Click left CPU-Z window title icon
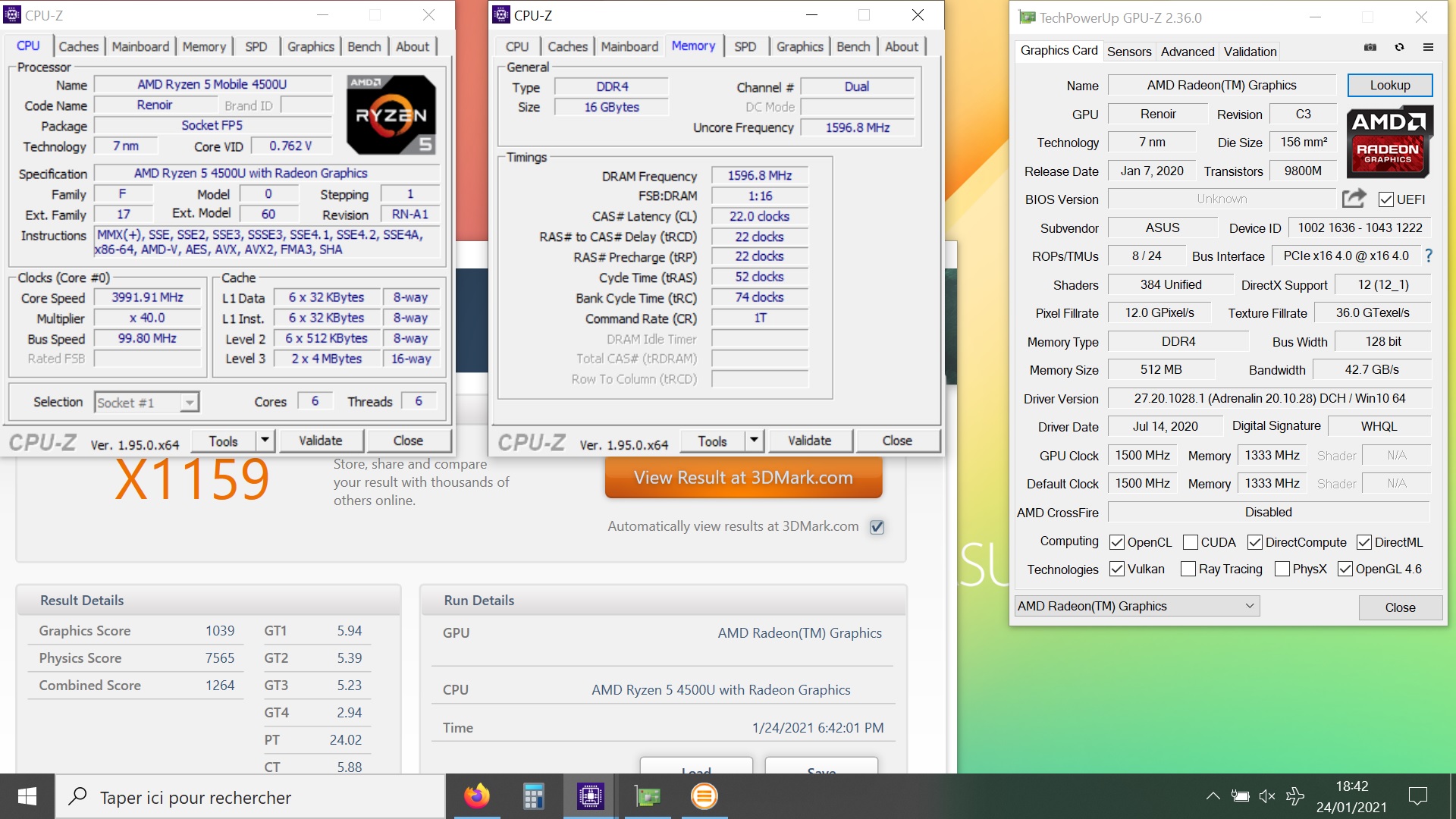1456x819 pixels. tap(13, 14)
